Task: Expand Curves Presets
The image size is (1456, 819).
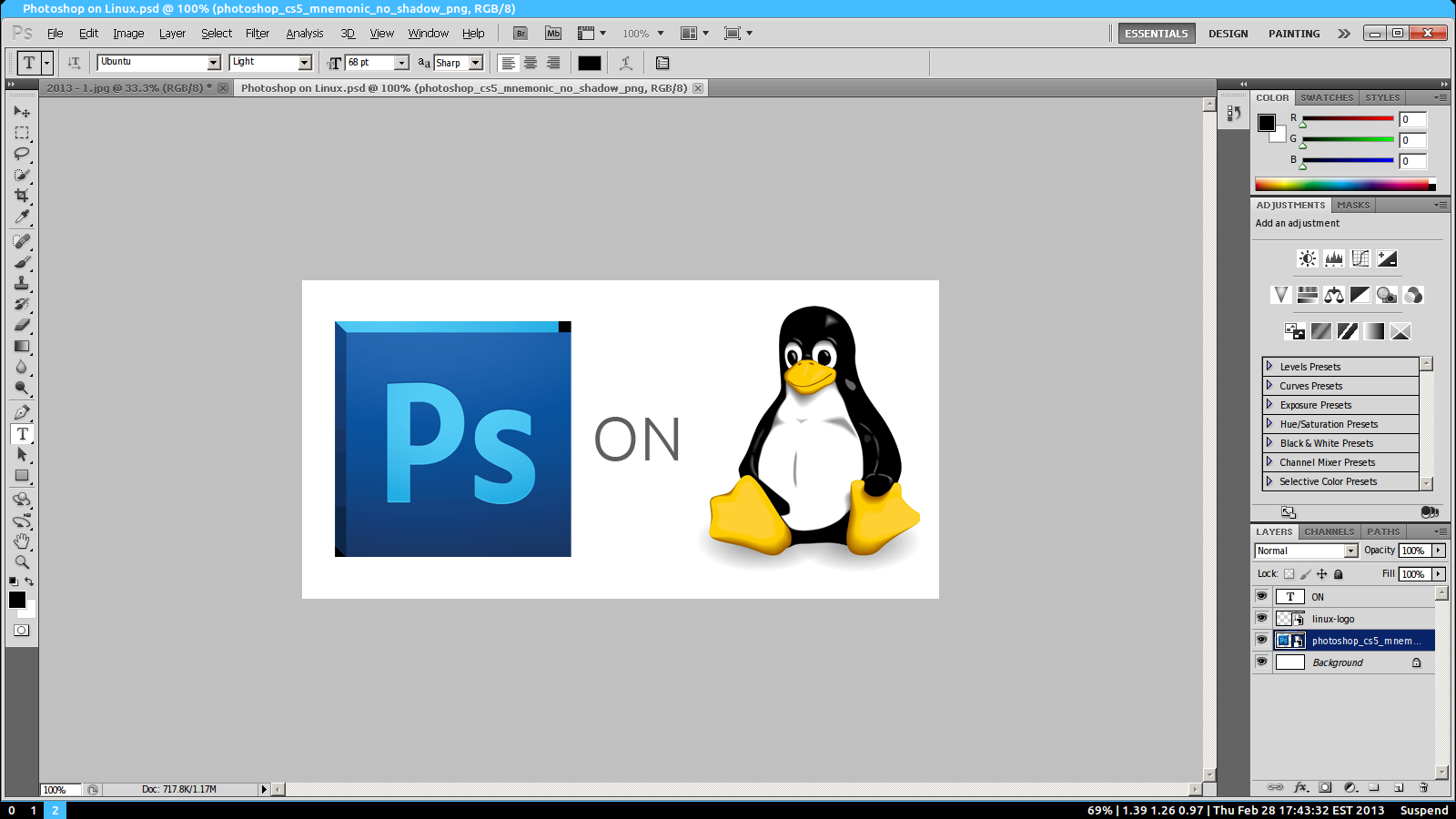Action: 1269,385
